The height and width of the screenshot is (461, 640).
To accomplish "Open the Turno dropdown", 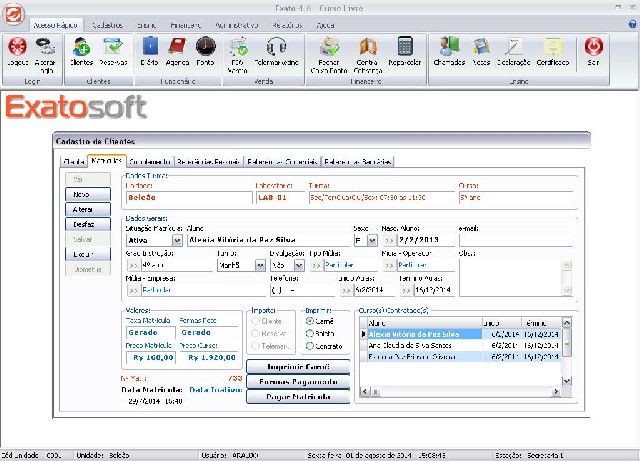I will (260, 265).
